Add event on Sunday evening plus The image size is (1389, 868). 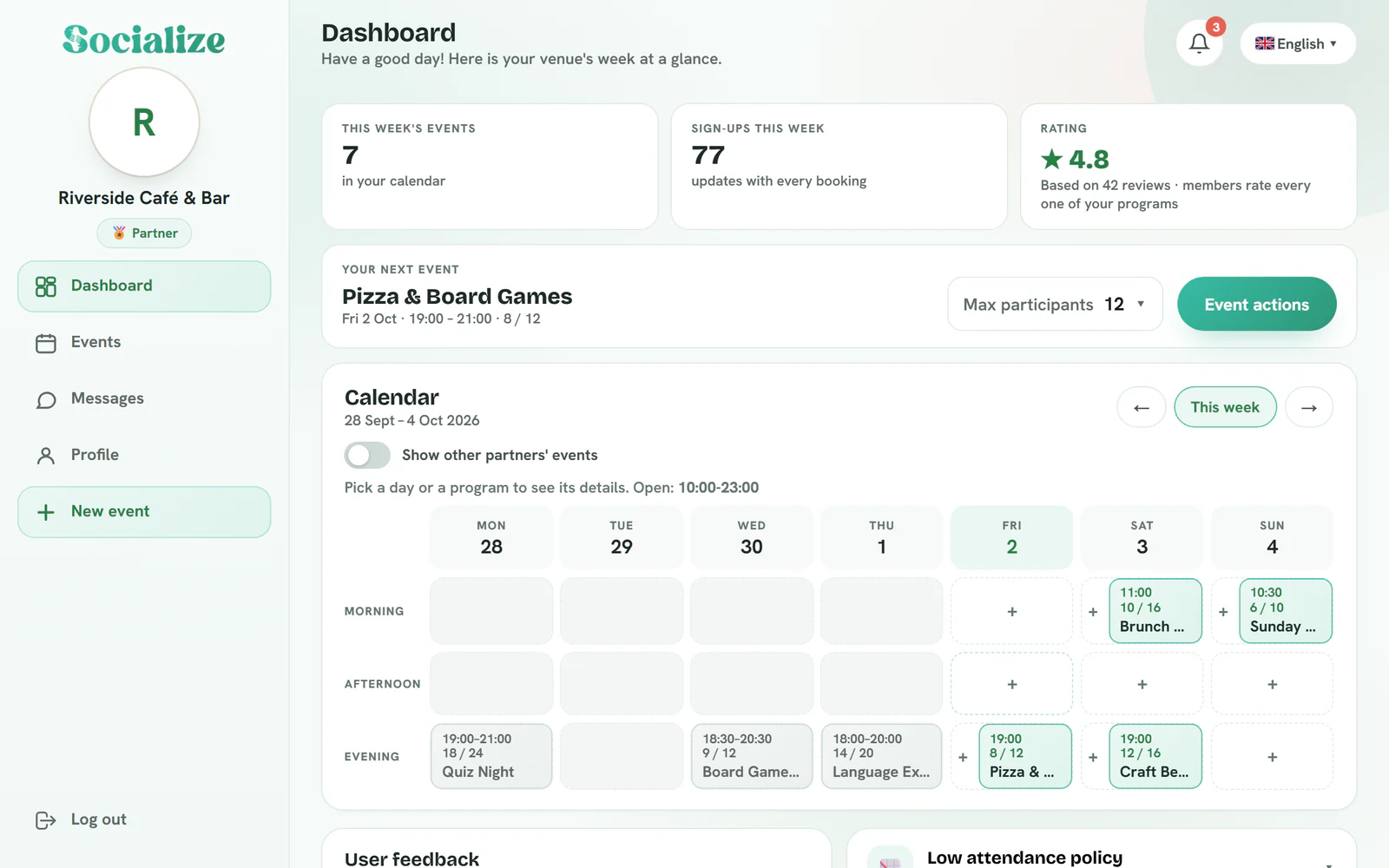[1273, 757]
